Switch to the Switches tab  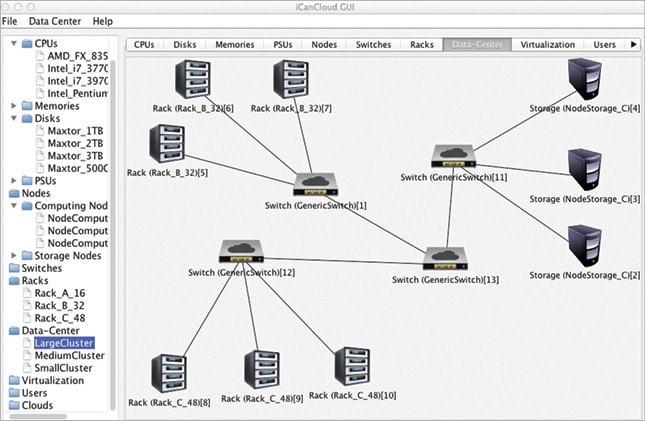pos(373,44)
